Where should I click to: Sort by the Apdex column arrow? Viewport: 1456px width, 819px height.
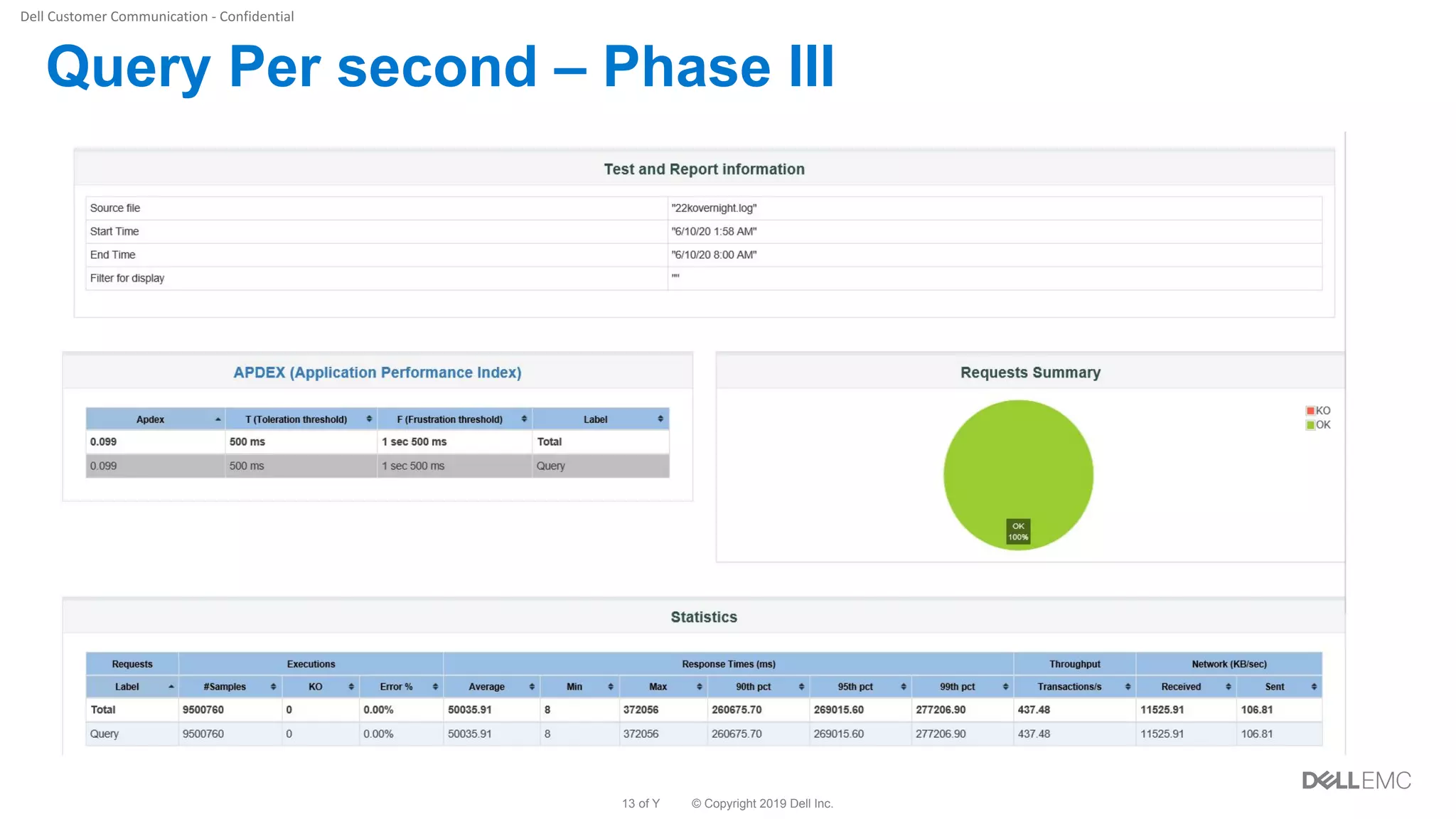coord(218,419)
